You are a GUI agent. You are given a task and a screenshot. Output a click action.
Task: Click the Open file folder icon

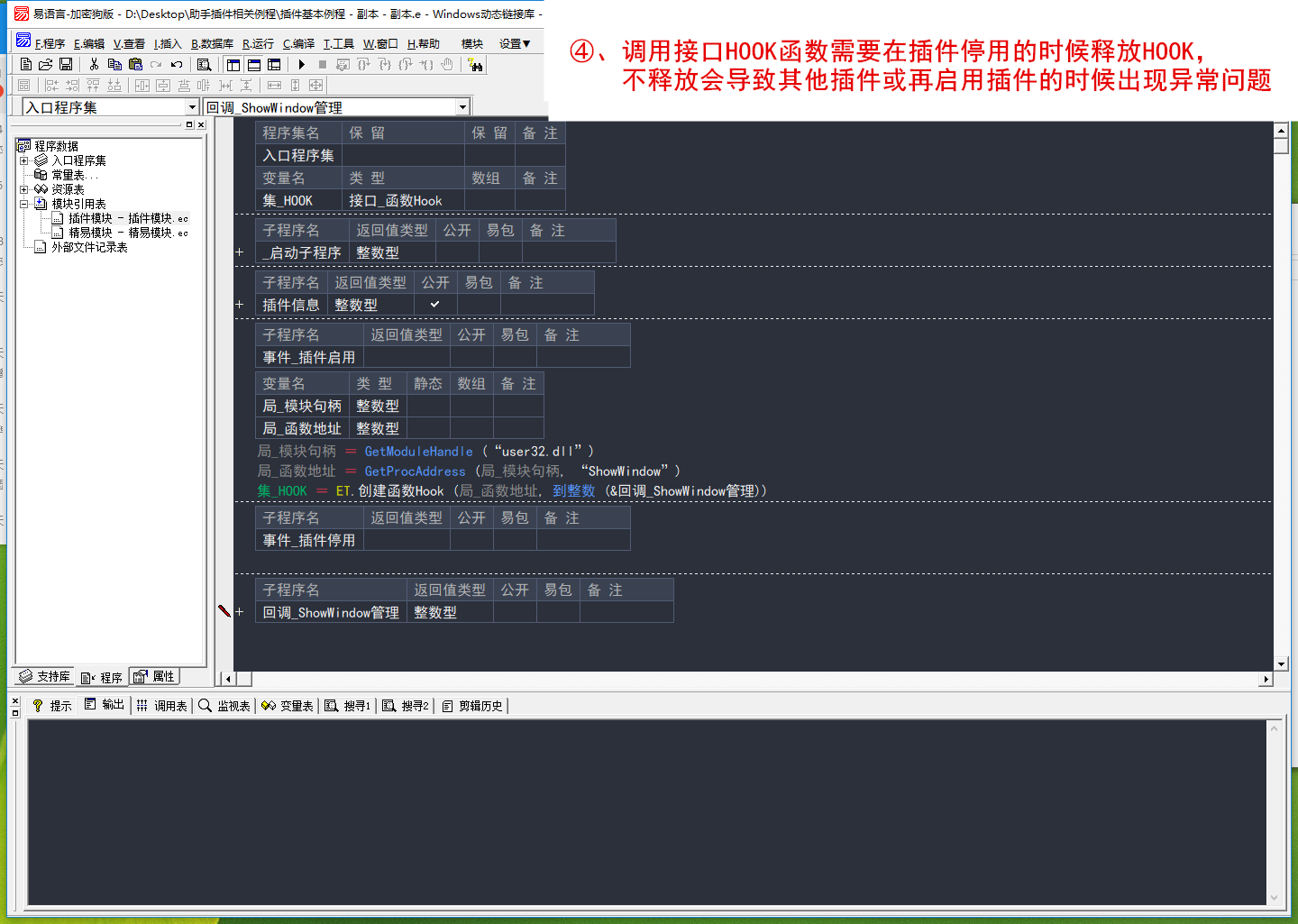click(x=45, y=64)
